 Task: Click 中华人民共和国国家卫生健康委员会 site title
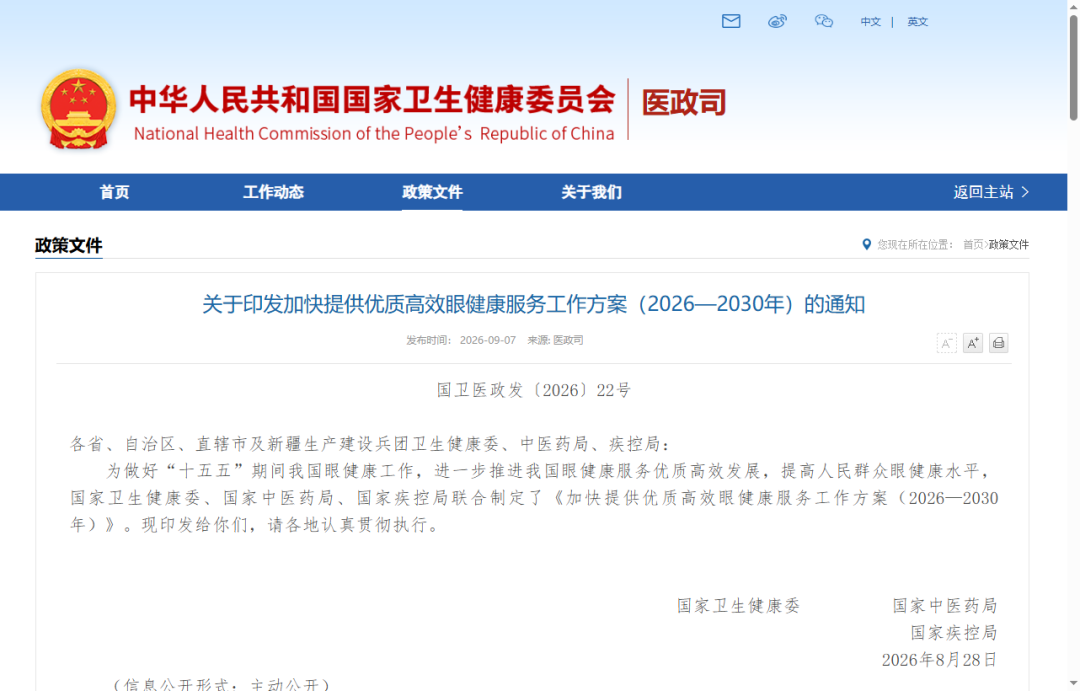pos(373,99)
